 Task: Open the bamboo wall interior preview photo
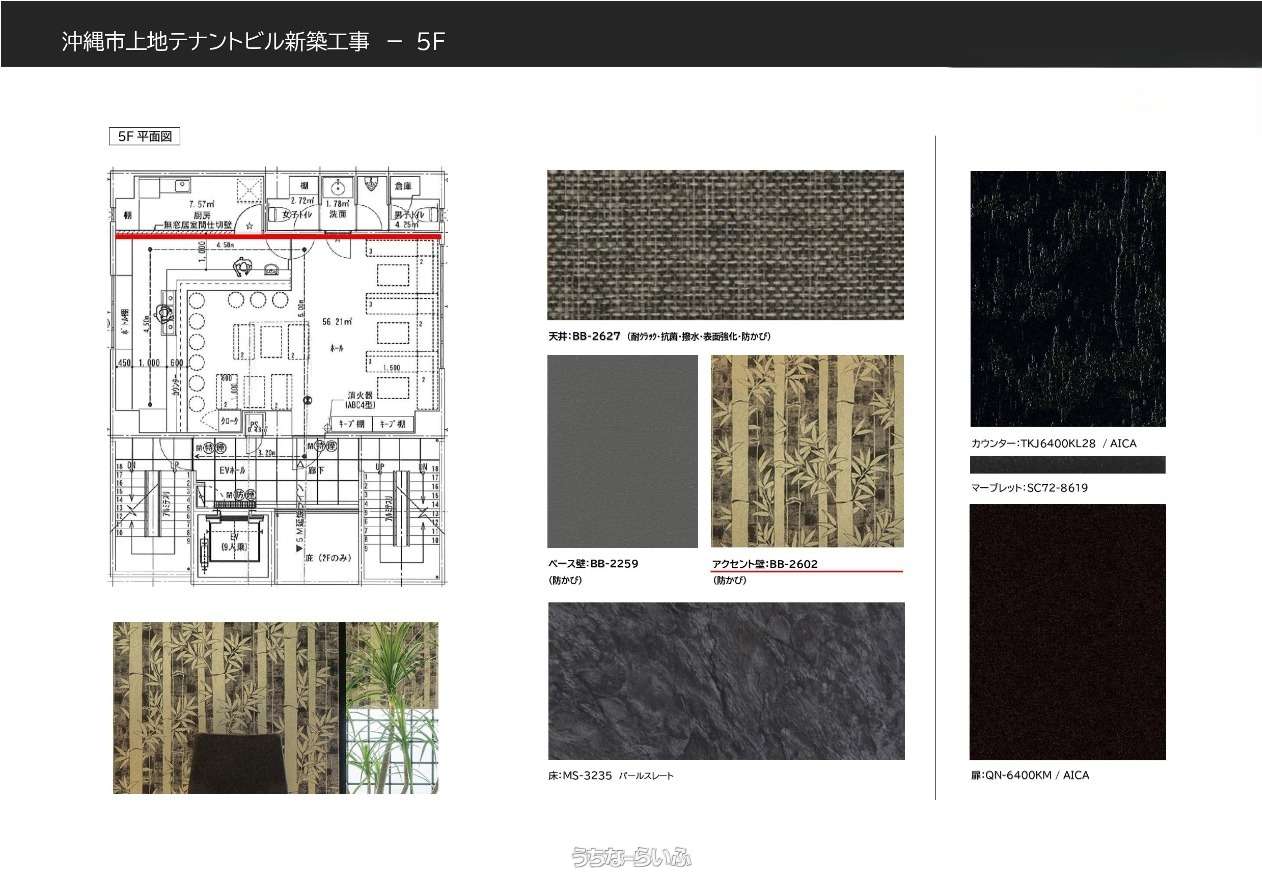tap(275, 707)
